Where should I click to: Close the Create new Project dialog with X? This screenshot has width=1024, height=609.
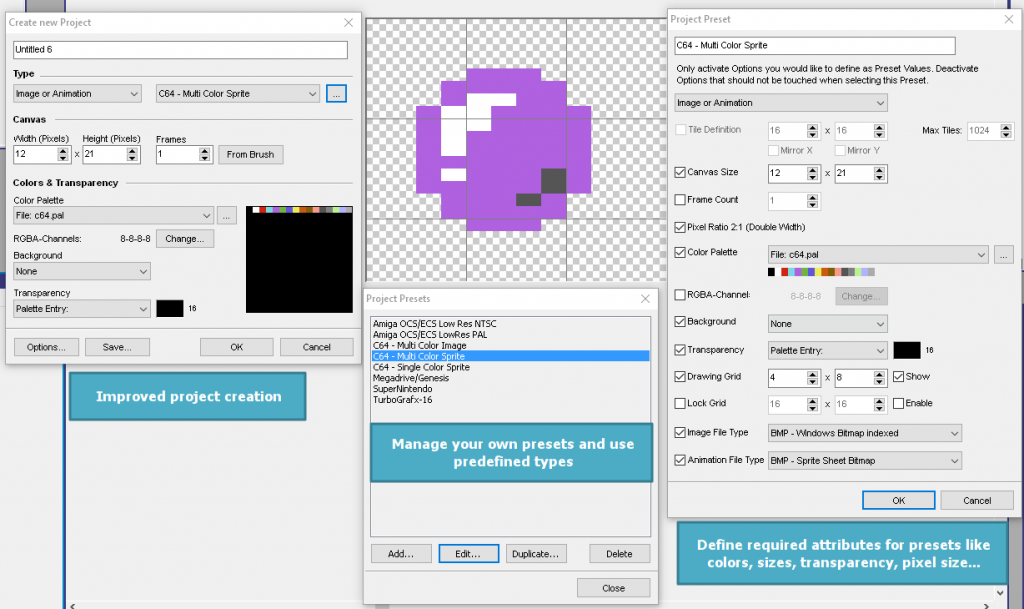pos(348,22)
